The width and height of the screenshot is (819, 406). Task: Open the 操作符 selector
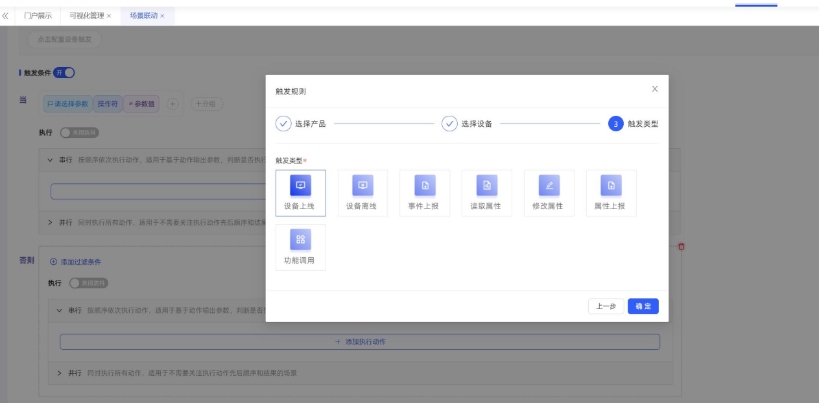tap(107, 104)
